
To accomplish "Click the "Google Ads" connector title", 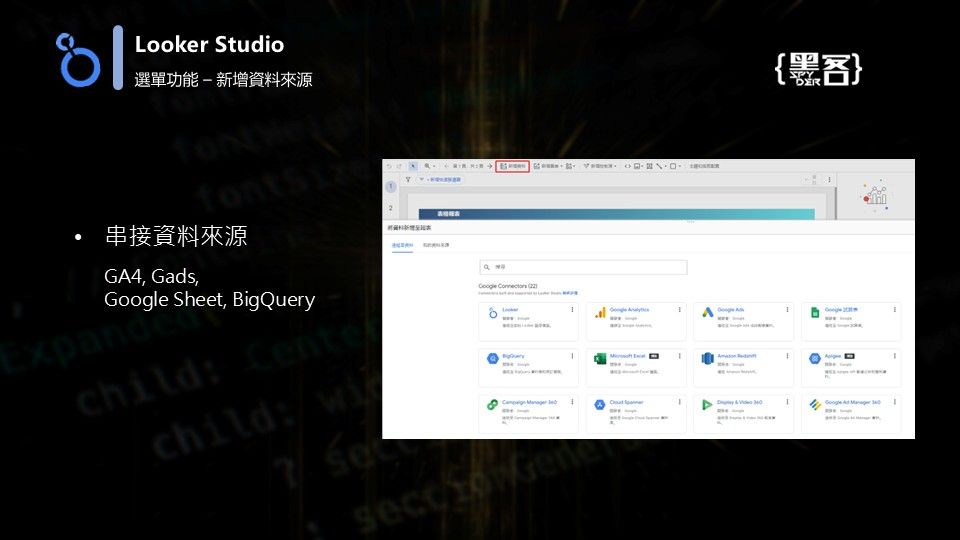I will click(730, 310).
